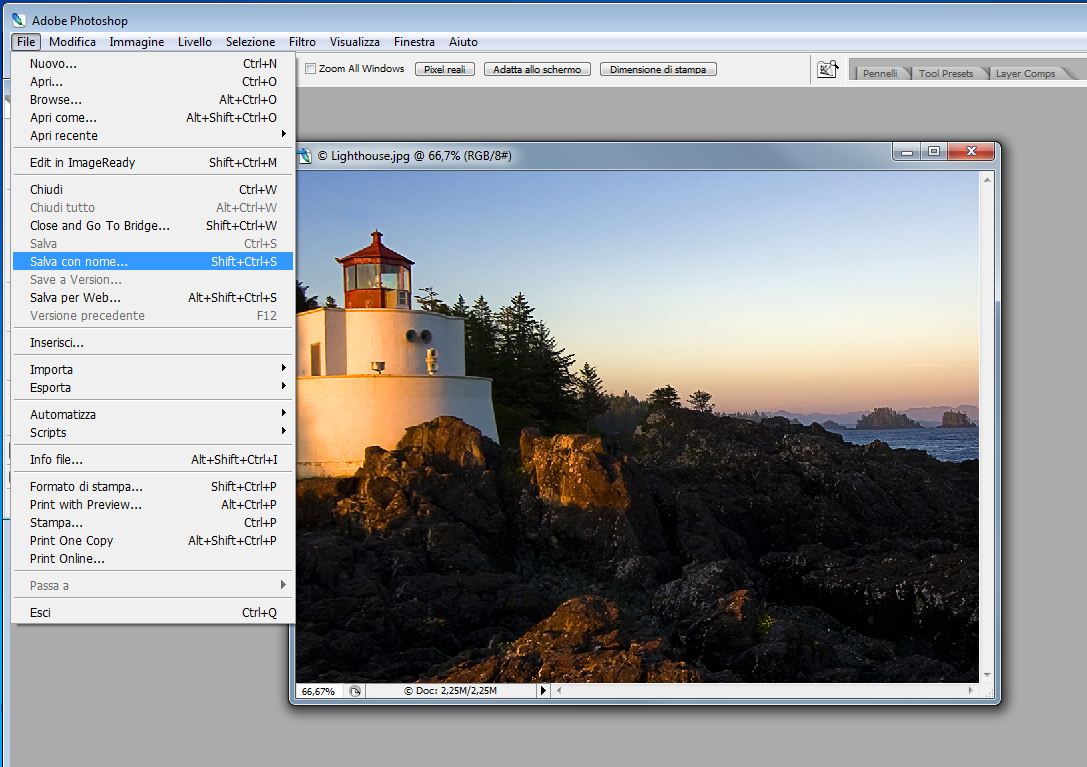This screenshot has height=767, width=1087.
Task: Click horizontal scrollbar left arrow
Action: click(x=559, y=691)
